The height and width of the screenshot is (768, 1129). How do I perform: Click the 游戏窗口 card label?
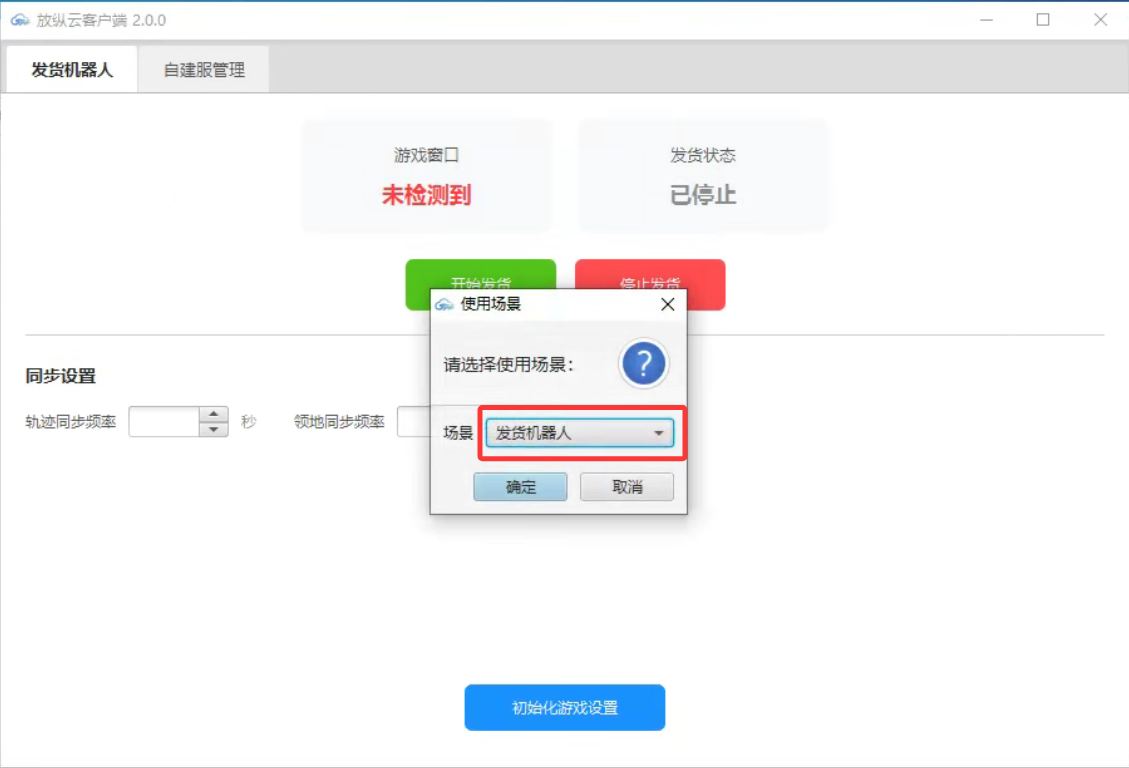point(426,155)
